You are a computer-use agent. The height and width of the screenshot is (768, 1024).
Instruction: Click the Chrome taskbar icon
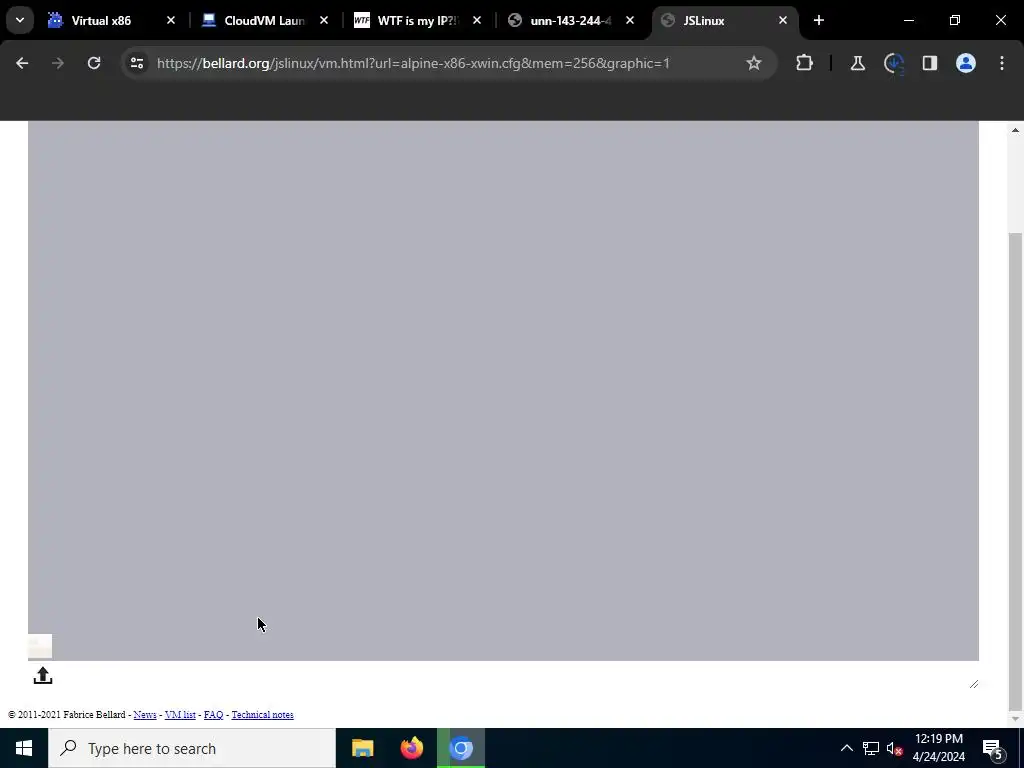coord(461,748)
